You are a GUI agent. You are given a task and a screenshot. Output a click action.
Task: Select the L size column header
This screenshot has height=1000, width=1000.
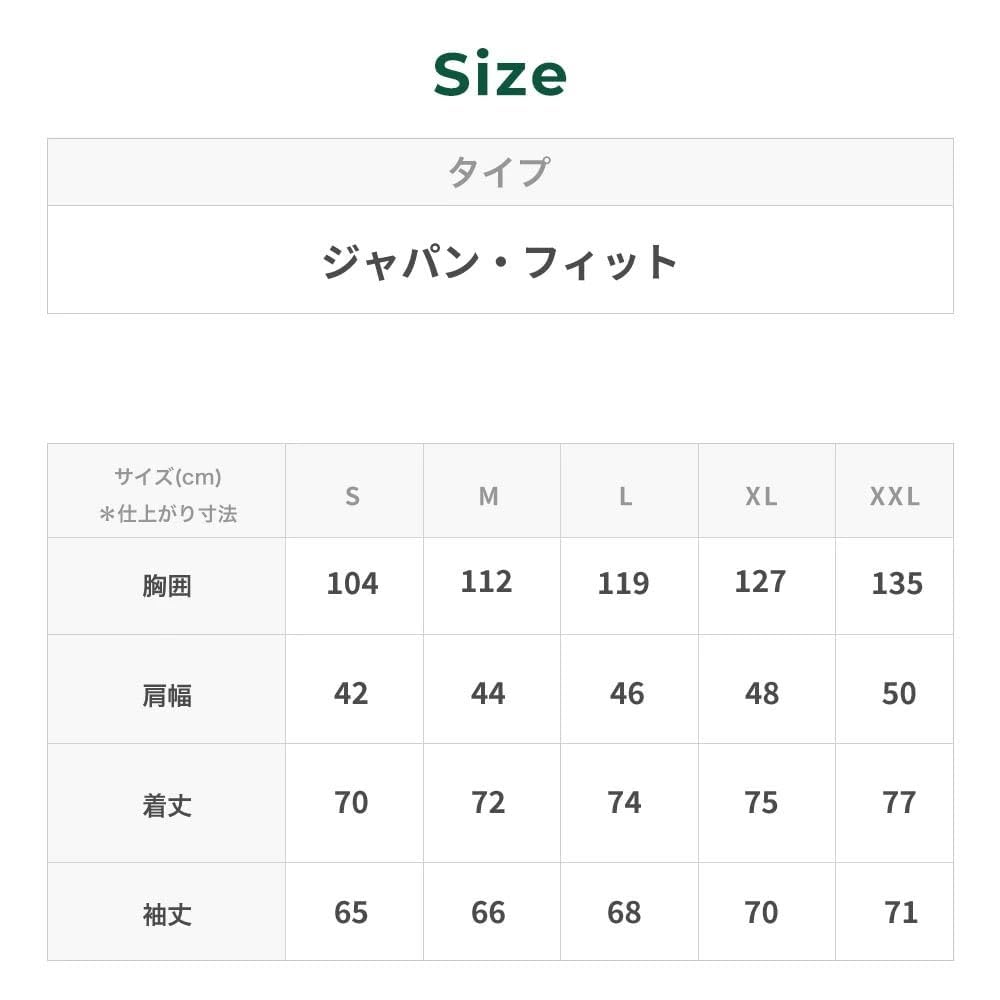[x=625, y=496]
